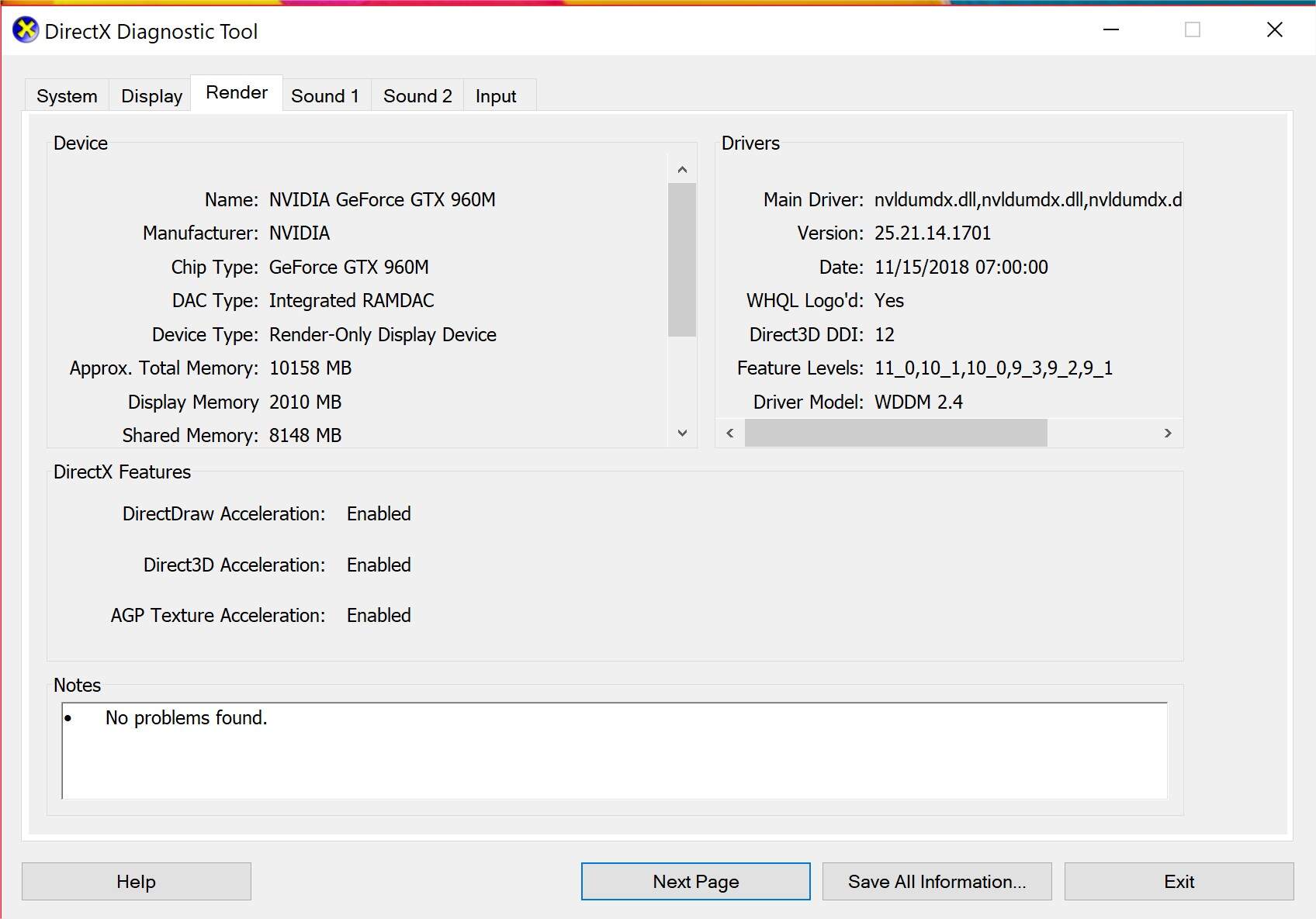Switch to the Input tab
The image size is (1316, 919).
pyautogui.click(x=496, y=96)
